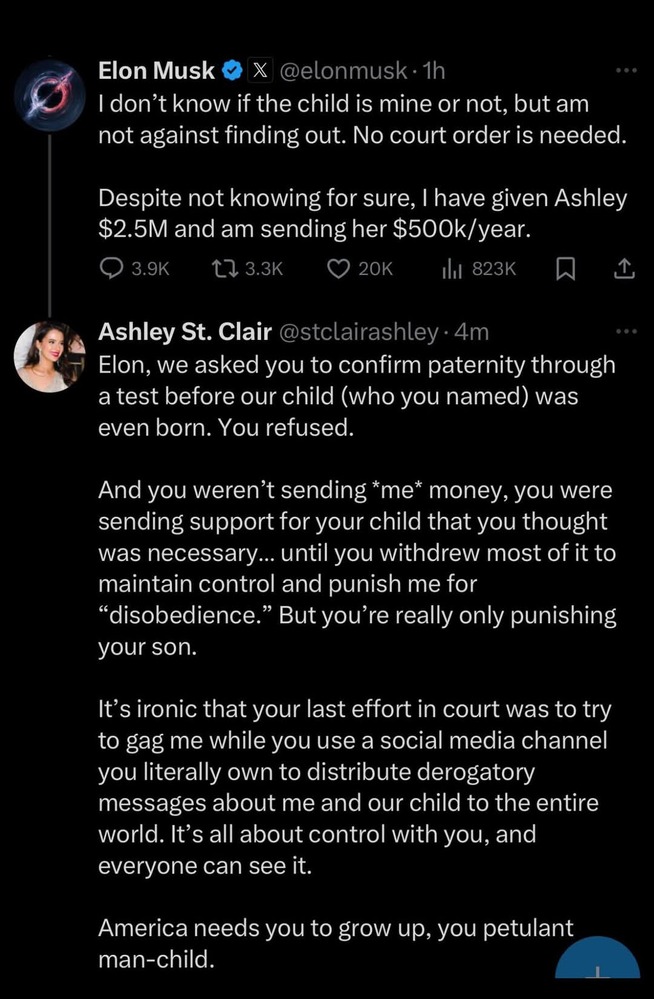
Task: Open more options on Ashley St. Clair's reply
Action: 626,331
